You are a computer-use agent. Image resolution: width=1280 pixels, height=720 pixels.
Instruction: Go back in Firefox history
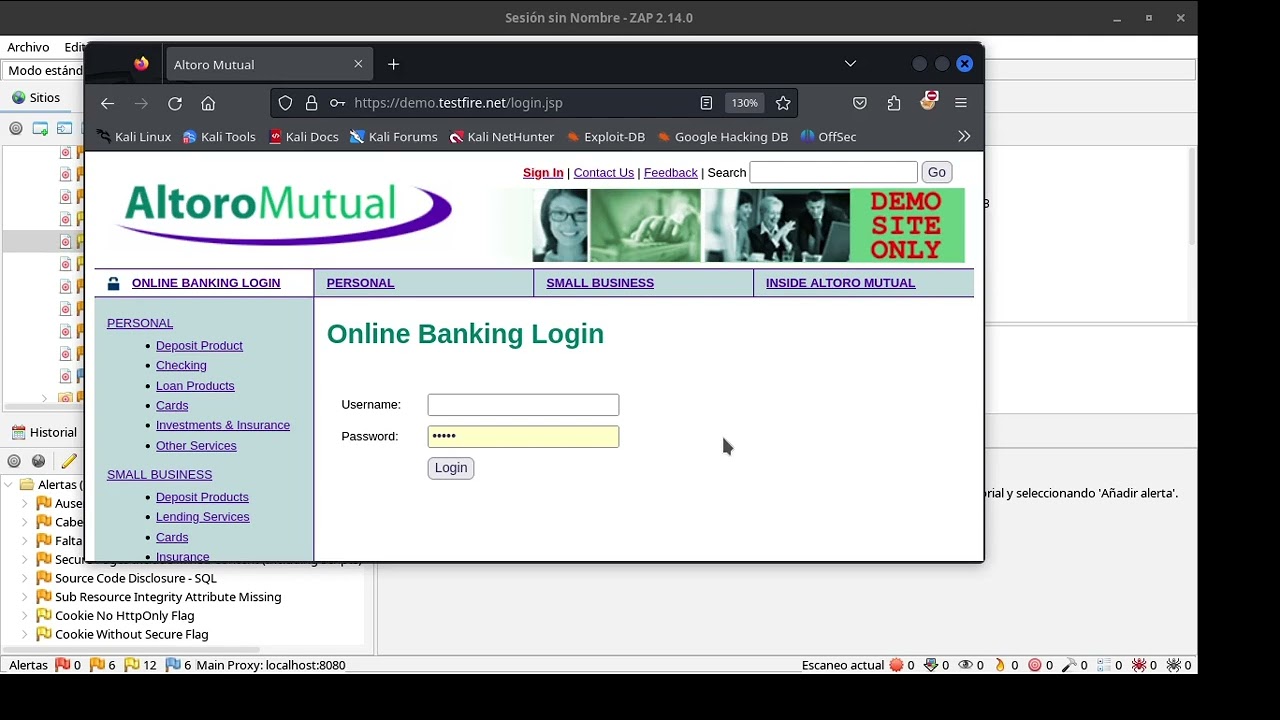tap(108, 103)
